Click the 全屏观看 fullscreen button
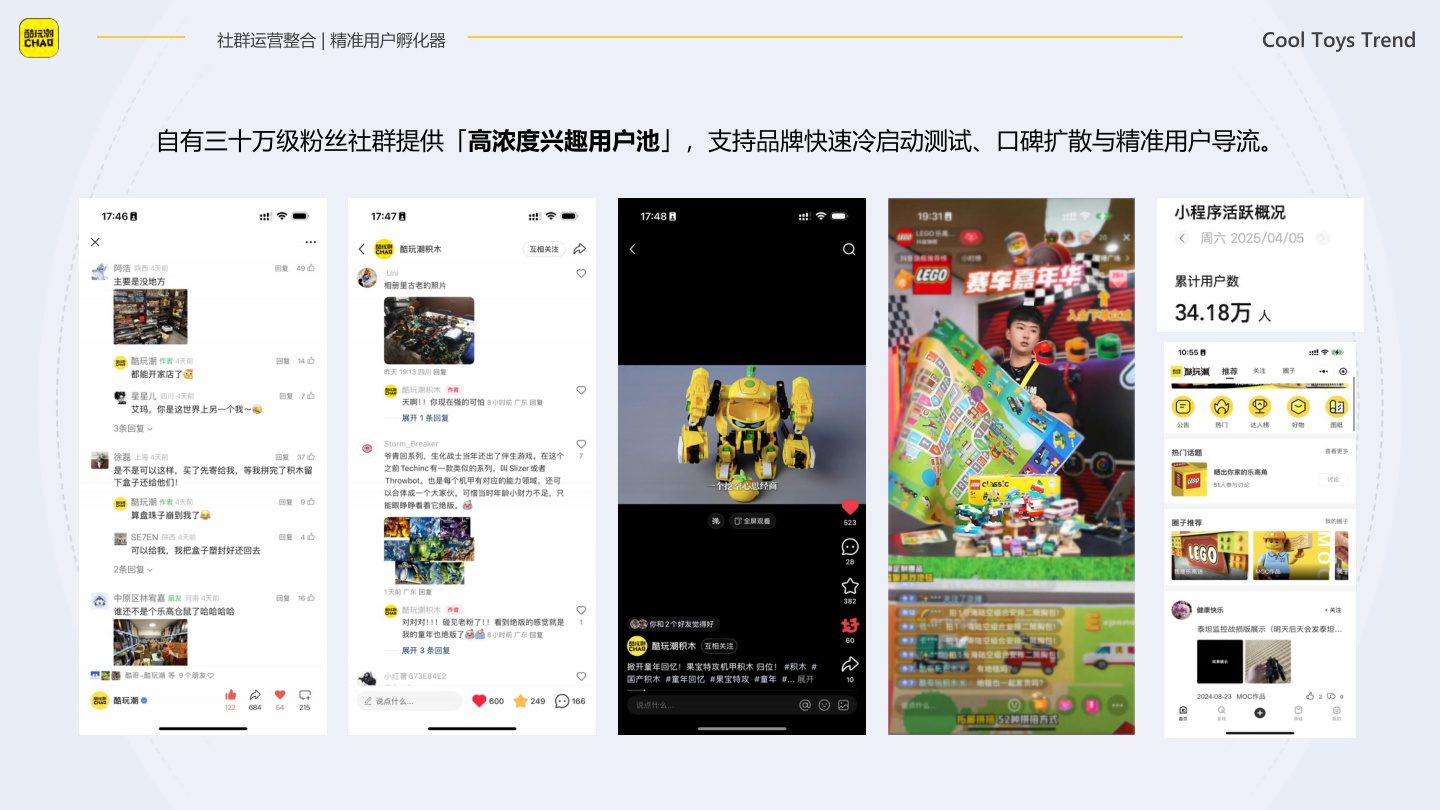Image resolution: width=1440 pixels, height=810 pixels. pos(752,521)
